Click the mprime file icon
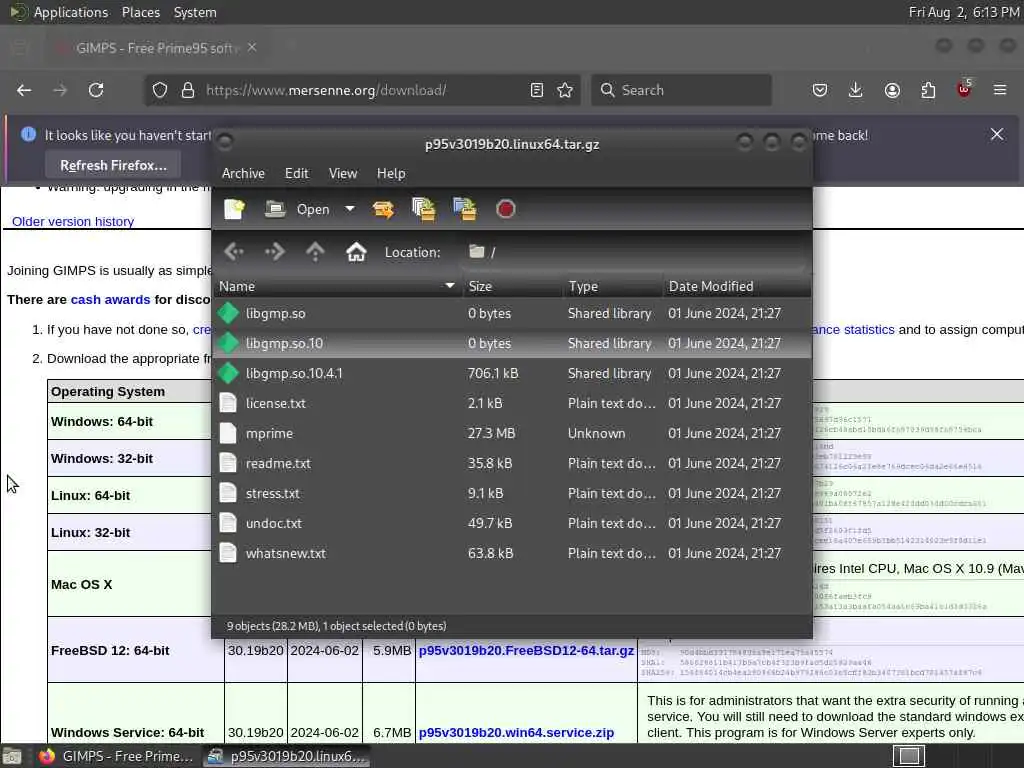 pyautogui.click(x=228, y=434)
